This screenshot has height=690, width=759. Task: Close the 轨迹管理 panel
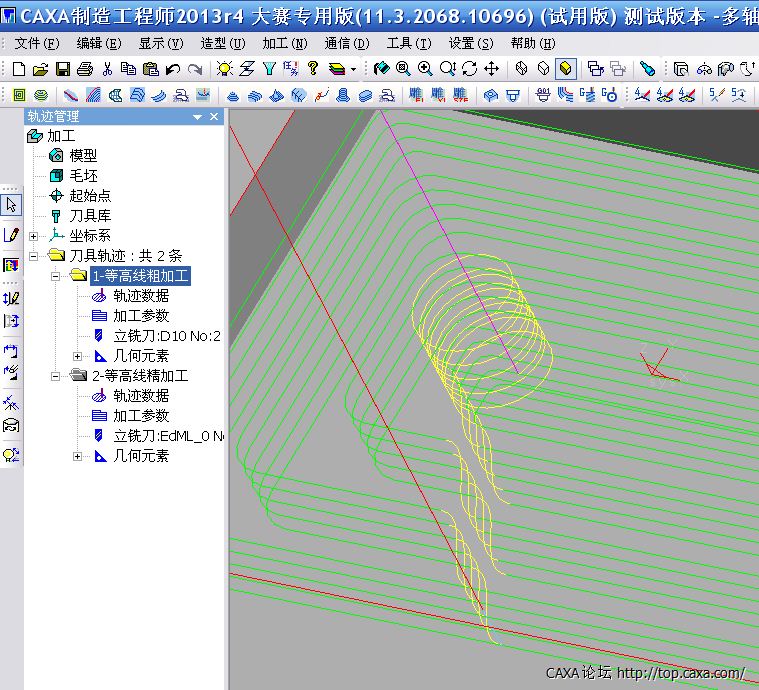tap(215, 117)
